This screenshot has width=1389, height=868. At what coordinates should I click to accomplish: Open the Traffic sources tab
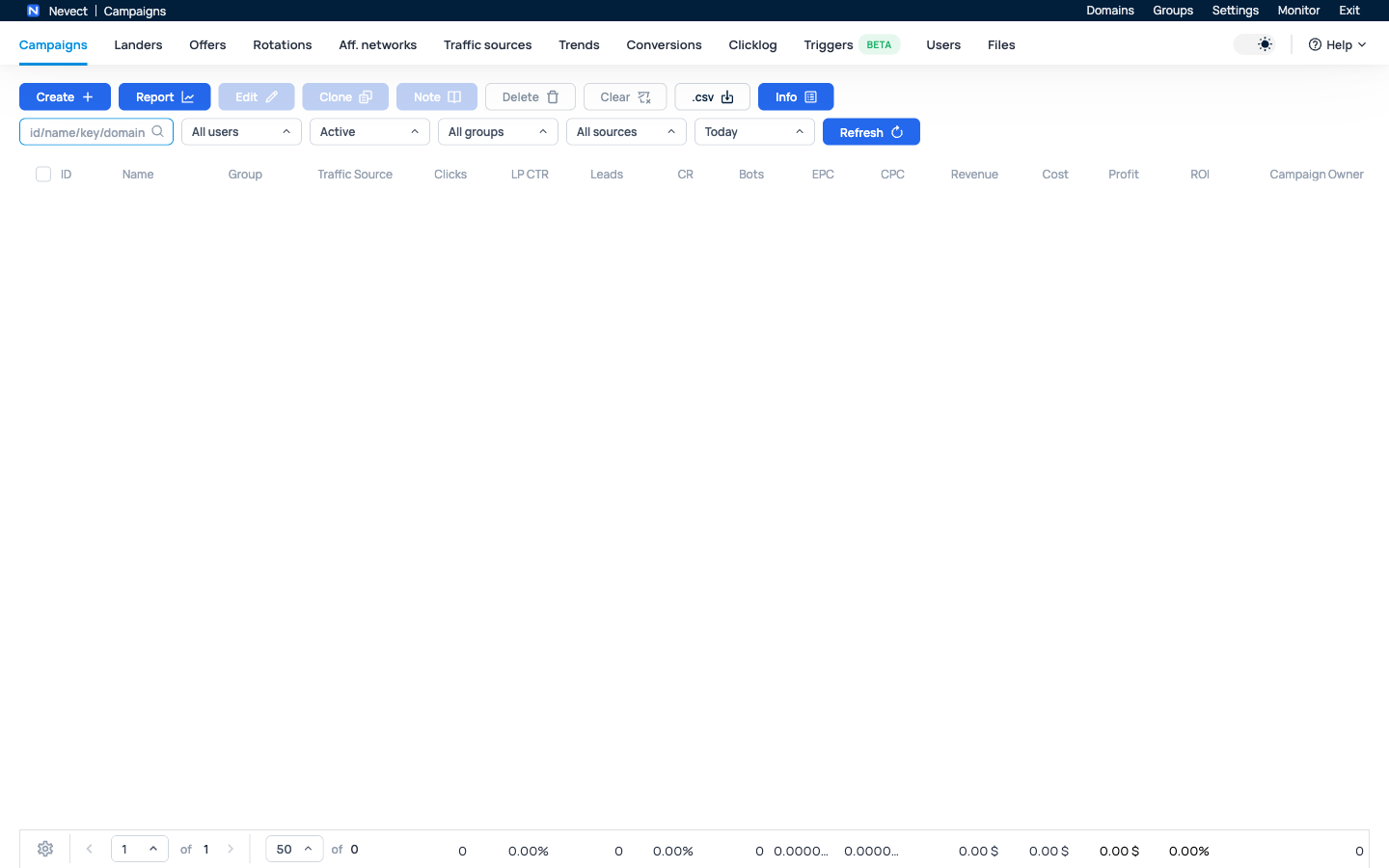(487, 44)
